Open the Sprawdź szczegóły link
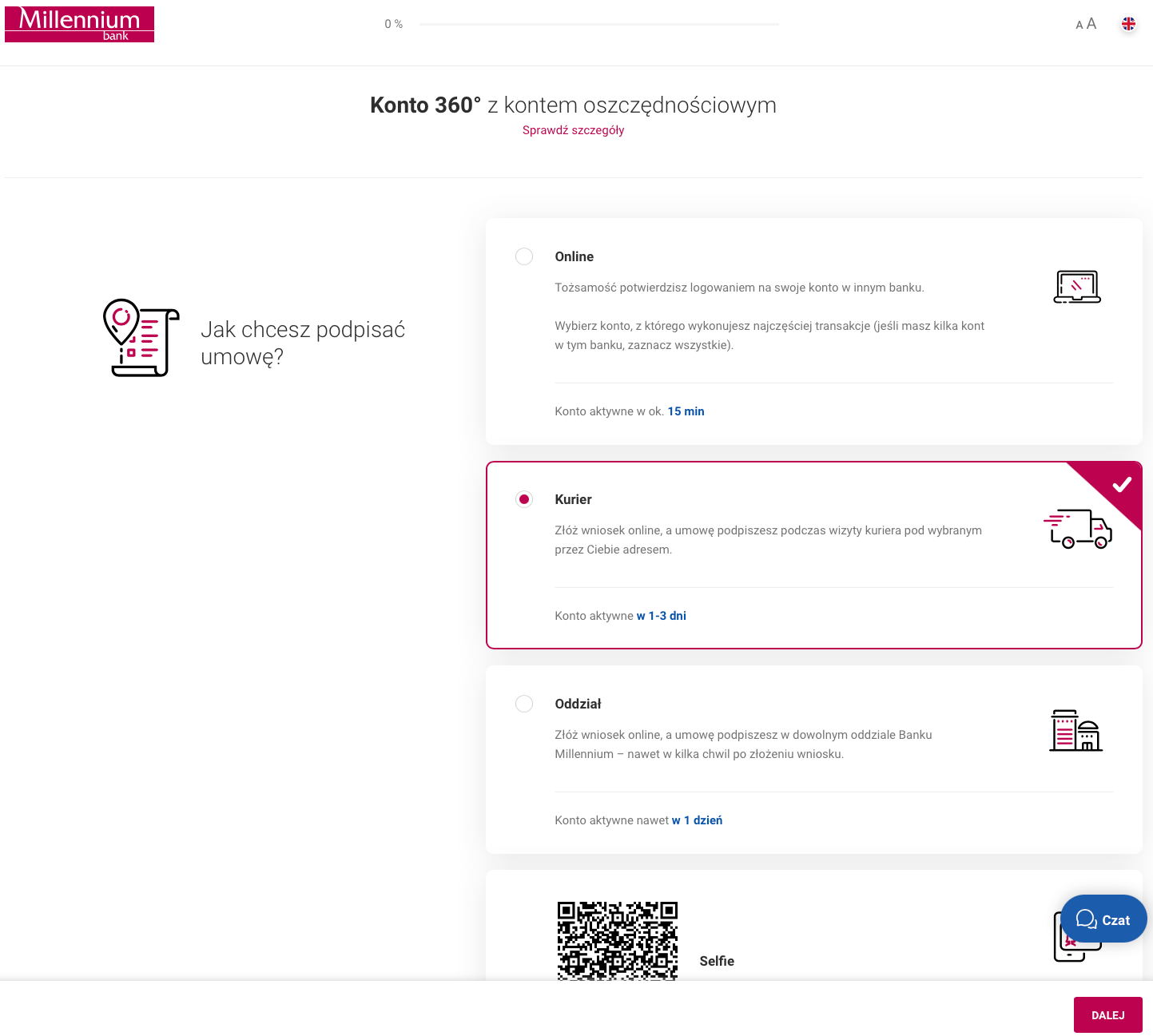This screenshot has width=1153, height=1036. tap(573, 130)
